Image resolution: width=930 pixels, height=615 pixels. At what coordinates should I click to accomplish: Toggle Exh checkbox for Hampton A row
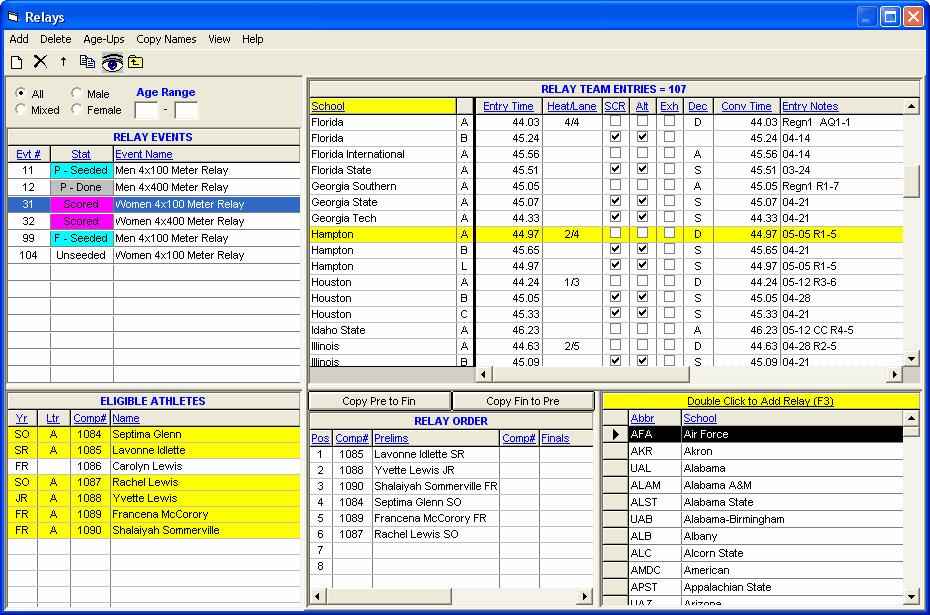tap(669, 233)
